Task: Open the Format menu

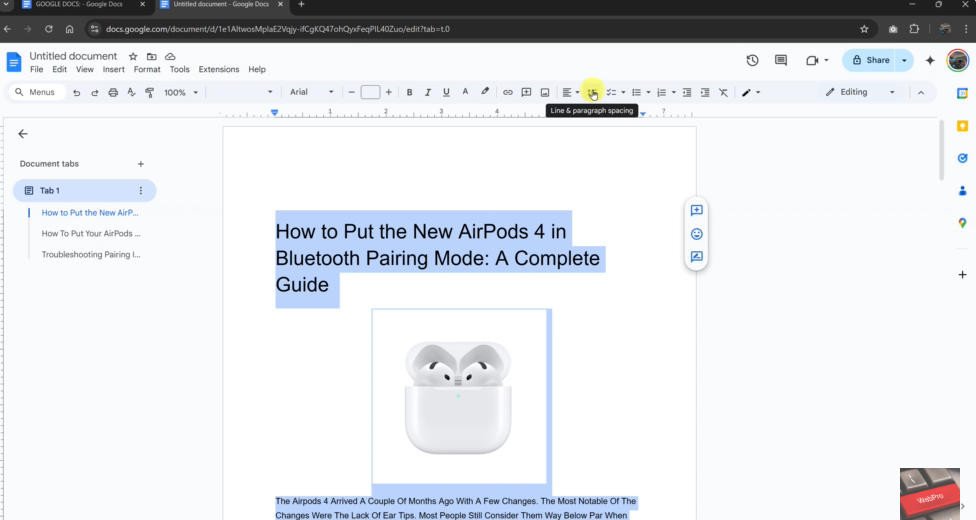Action: (x=147, y=69)
